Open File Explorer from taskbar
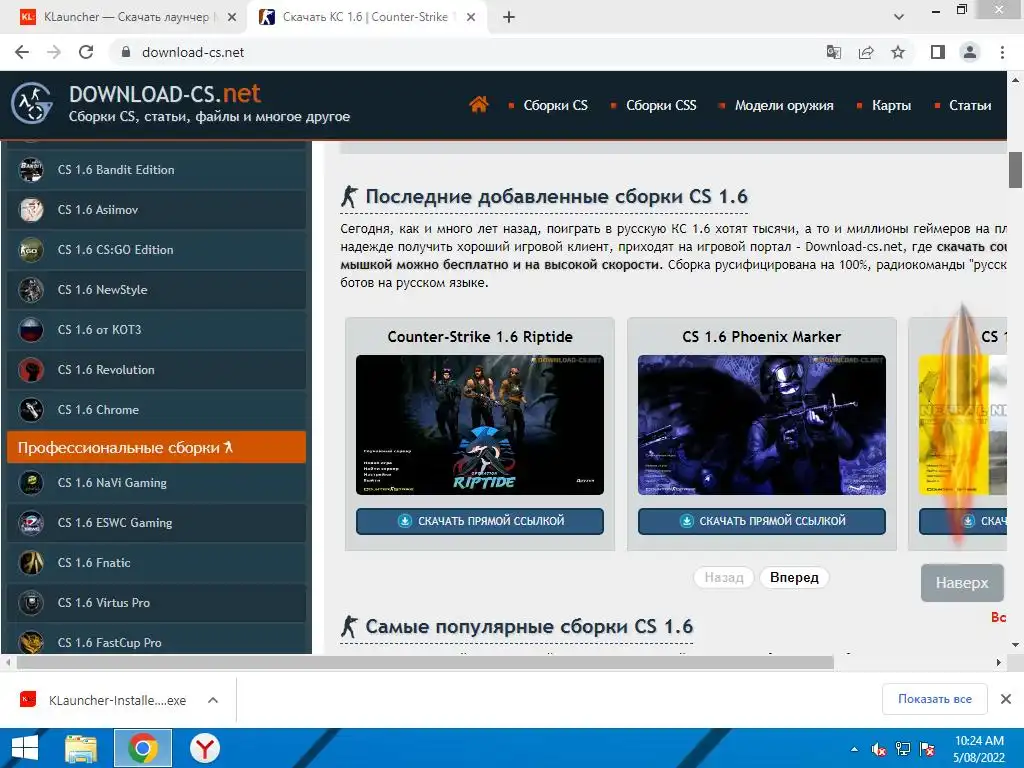This screenshot has height=768, width=1024. click(81, 748)
